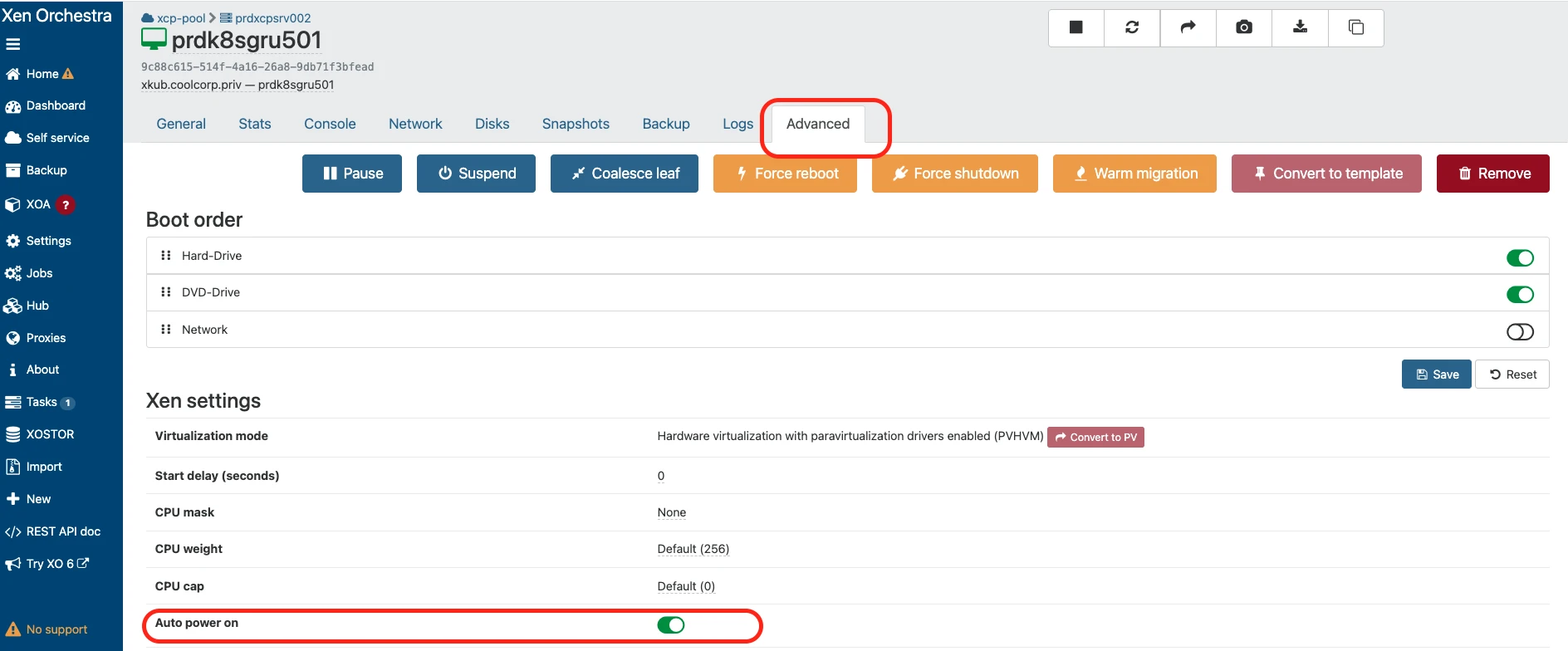
Task: Click the export VM download icon
Action: pyautogui.click(x=1301, y=27)
